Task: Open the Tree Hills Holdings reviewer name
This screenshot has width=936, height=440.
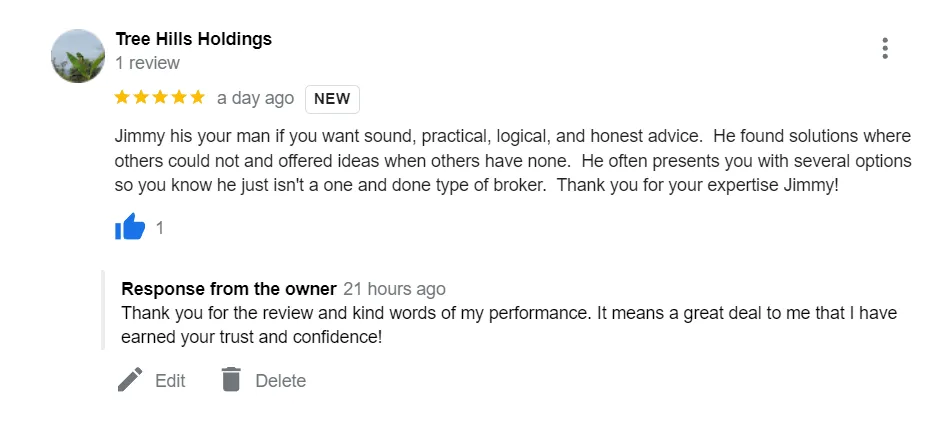Action: tap(193, 39)
